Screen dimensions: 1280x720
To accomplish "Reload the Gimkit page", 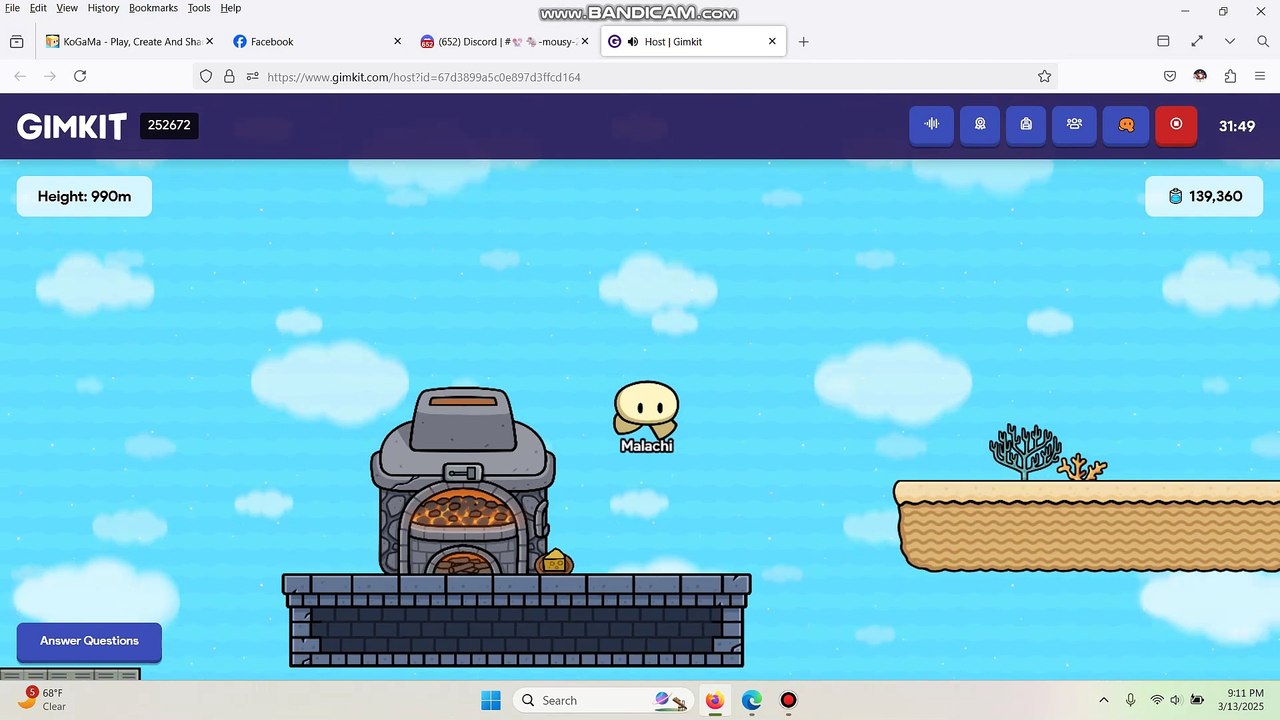I will point(80,76).
